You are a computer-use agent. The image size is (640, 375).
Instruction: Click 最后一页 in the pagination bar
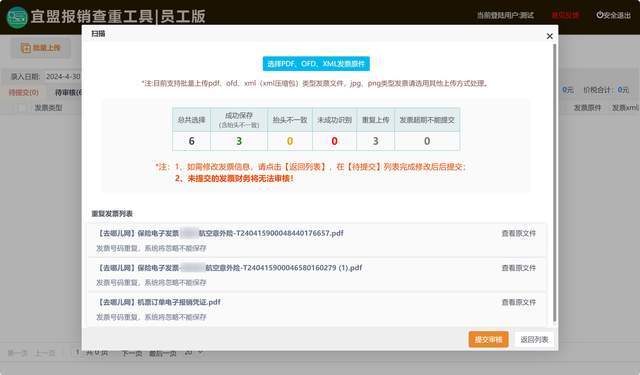(x=162, y=353)
